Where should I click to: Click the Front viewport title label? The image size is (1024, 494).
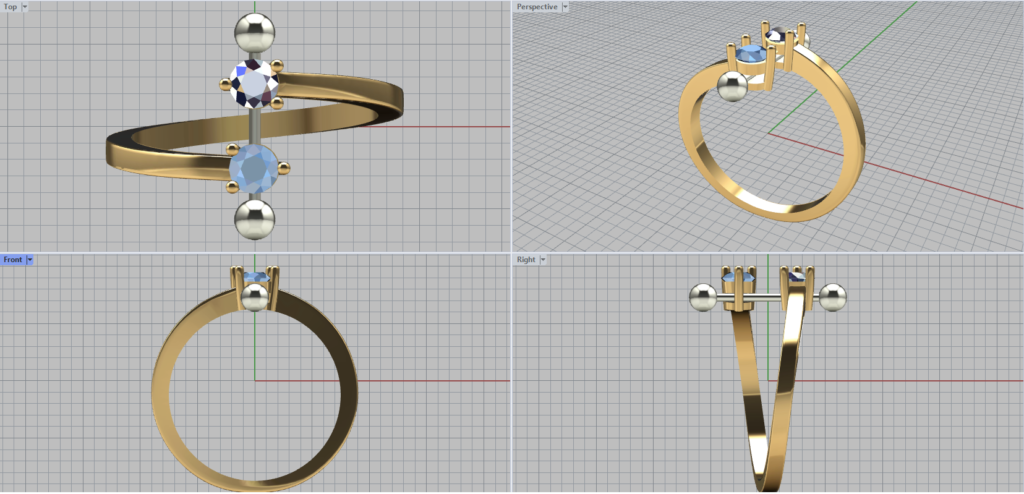pos(12,260)
